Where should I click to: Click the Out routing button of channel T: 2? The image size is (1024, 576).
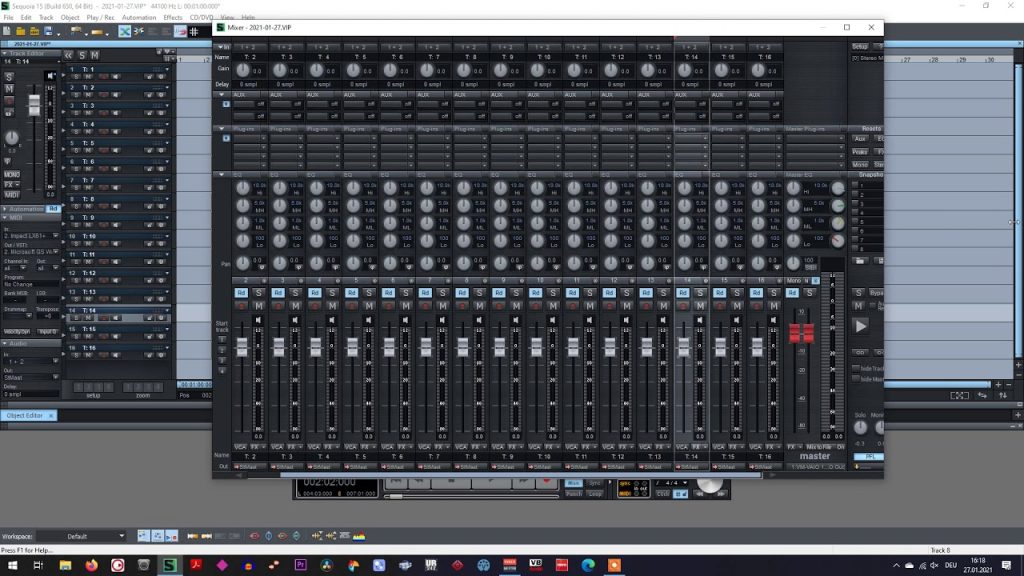click(x=249, y=467)
